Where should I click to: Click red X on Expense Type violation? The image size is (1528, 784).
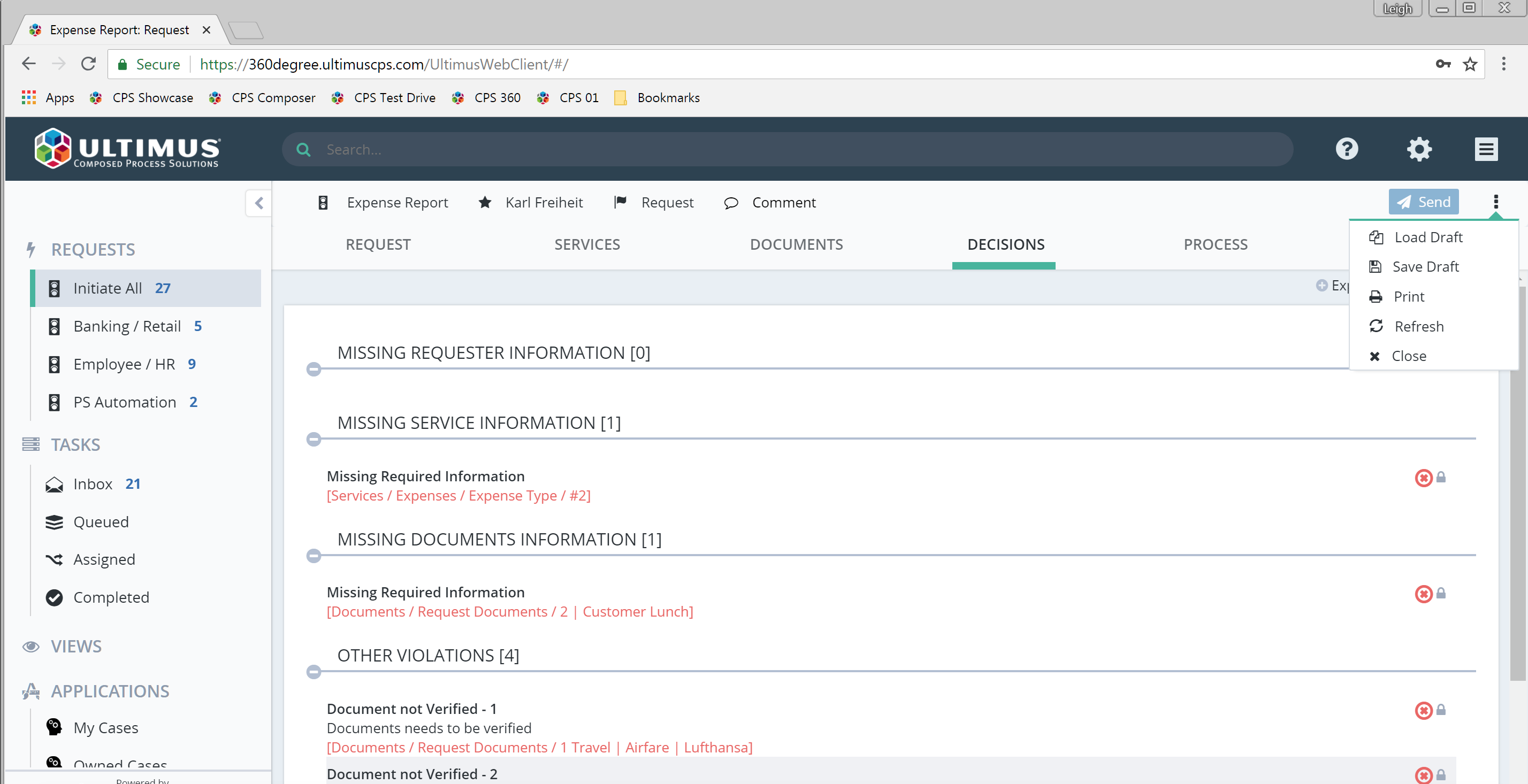click(1423, 478)
